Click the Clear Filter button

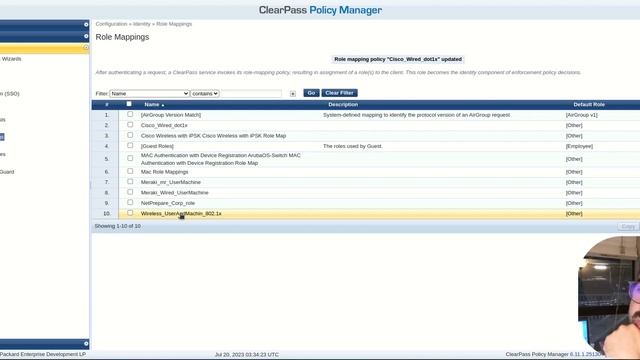[340, 93]
